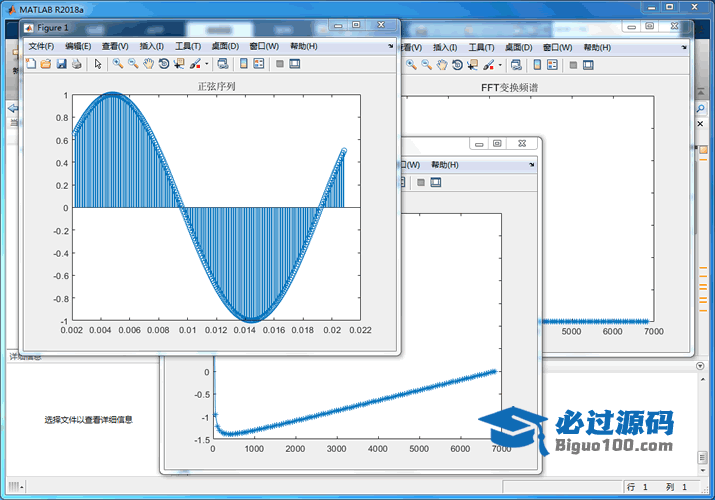Select Zoom Out tool in FFT figure window
Image resolution: width=715 pixels, height=500 pixels.
pos(426,65)
